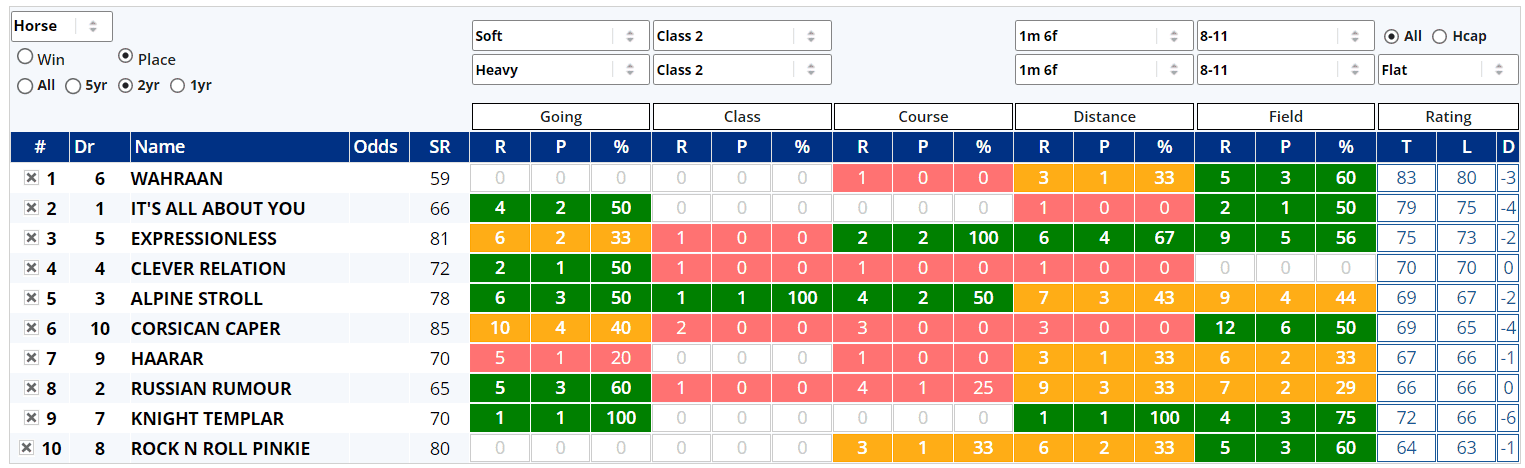Click the X icon for RUSSIAN RUMOUR
This screenshot has height=468, width=1525.
(x=31, y=388)
